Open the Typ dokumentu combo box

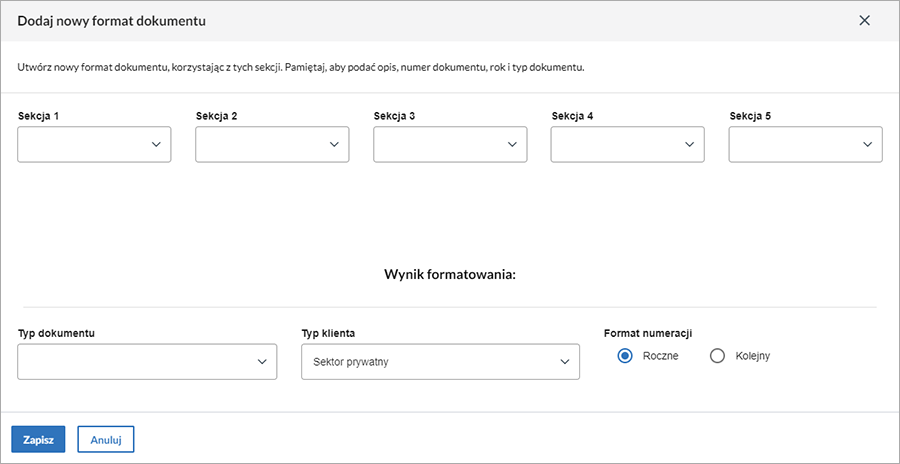click(x=135, y=362)
